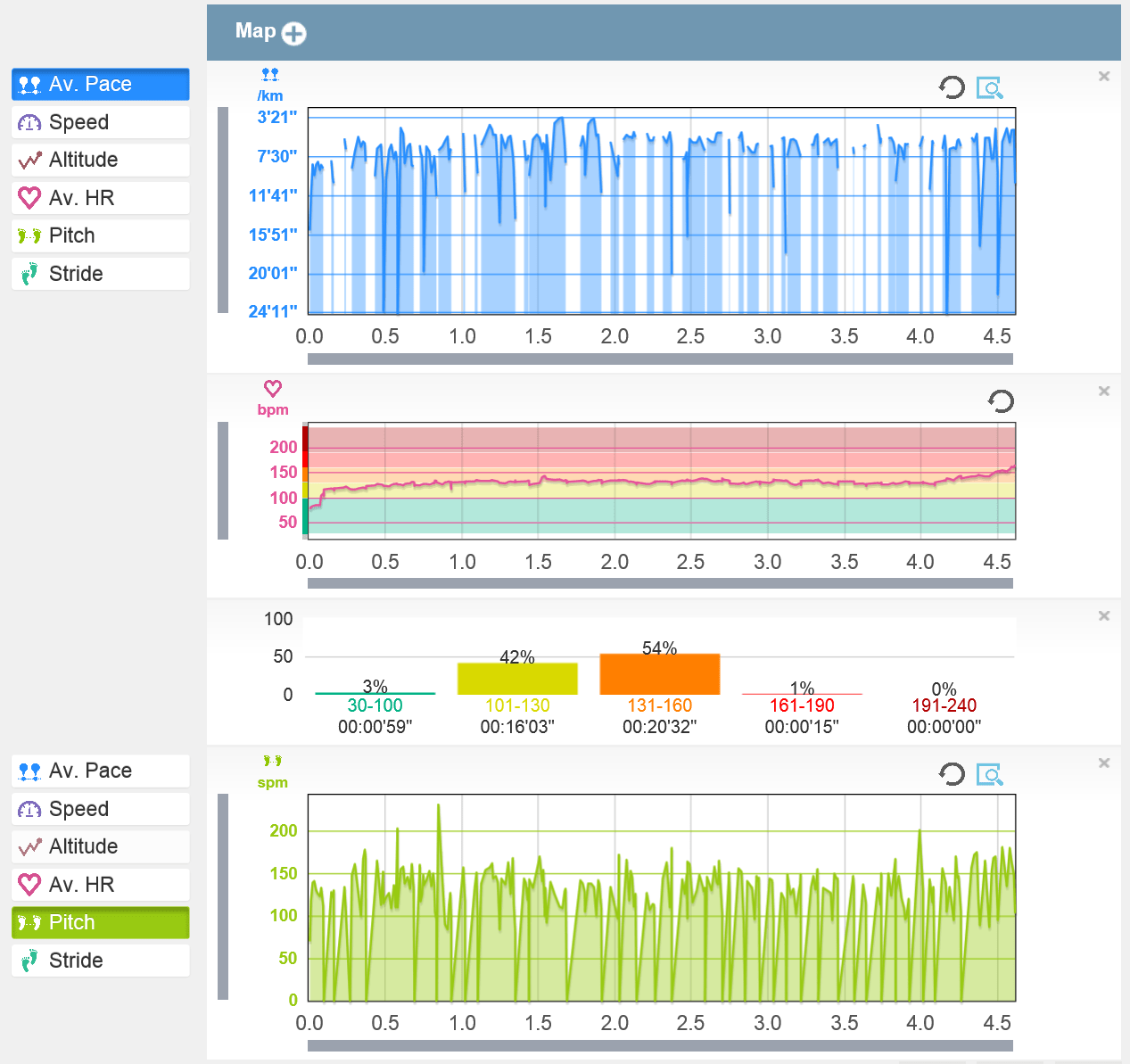Click the 30-100 zone label
The width and height of the screenshot is (1130, 1064).
(375, 705)
